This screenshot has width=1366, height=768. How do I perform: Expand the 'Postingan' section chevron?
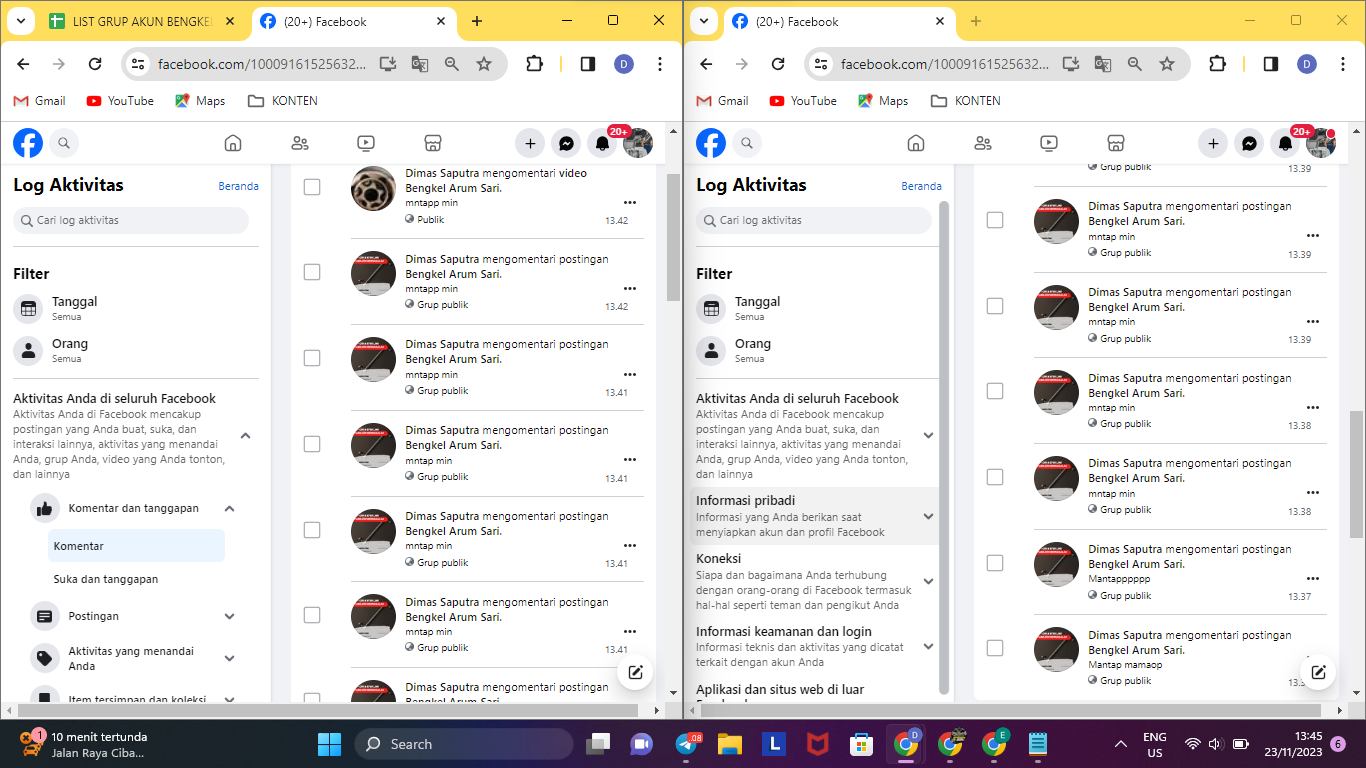(x=229, y=616)
